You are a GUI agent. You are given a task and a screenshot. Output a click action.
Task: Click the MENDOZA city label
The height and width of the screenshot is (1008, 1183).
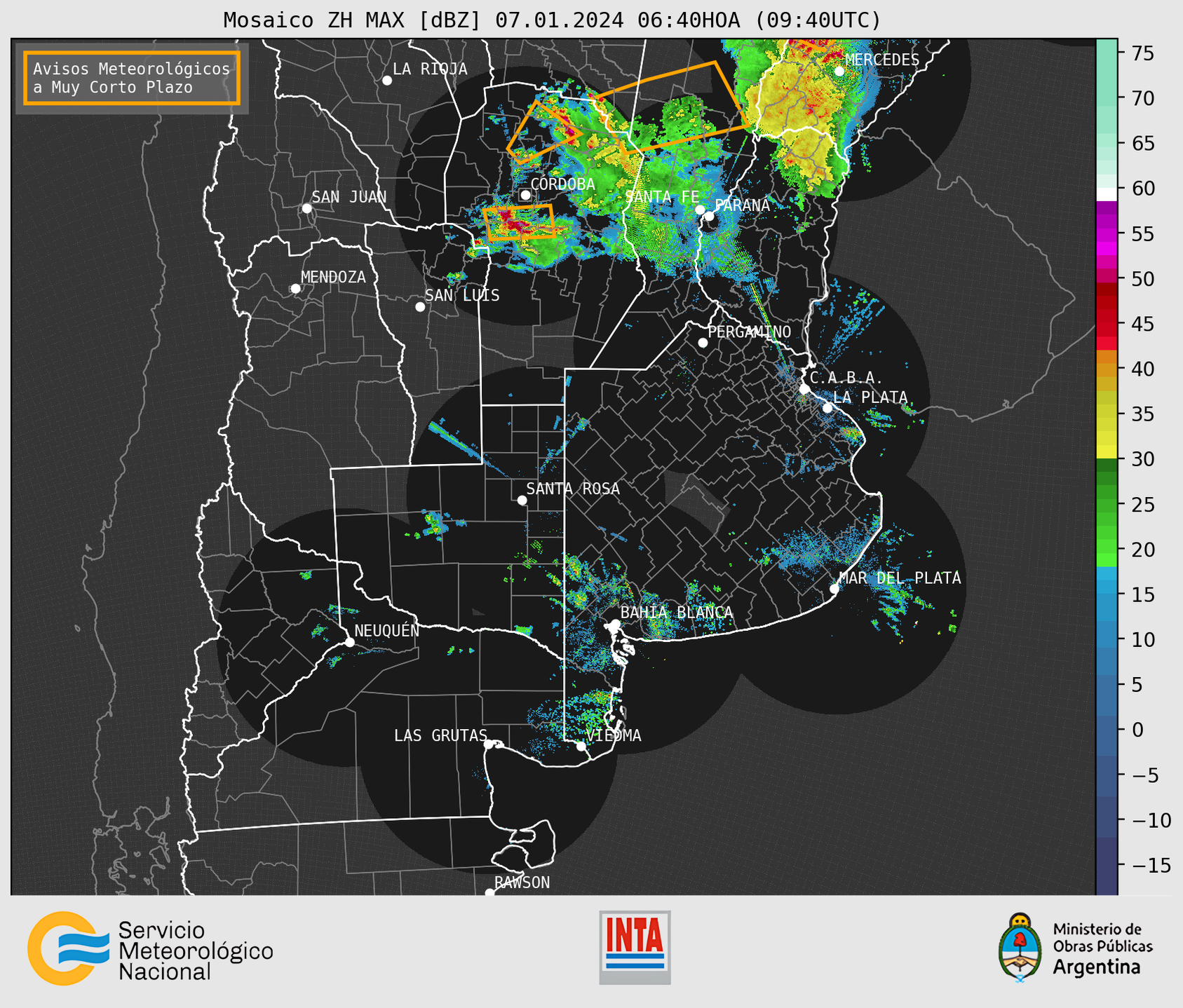[333, 277]
